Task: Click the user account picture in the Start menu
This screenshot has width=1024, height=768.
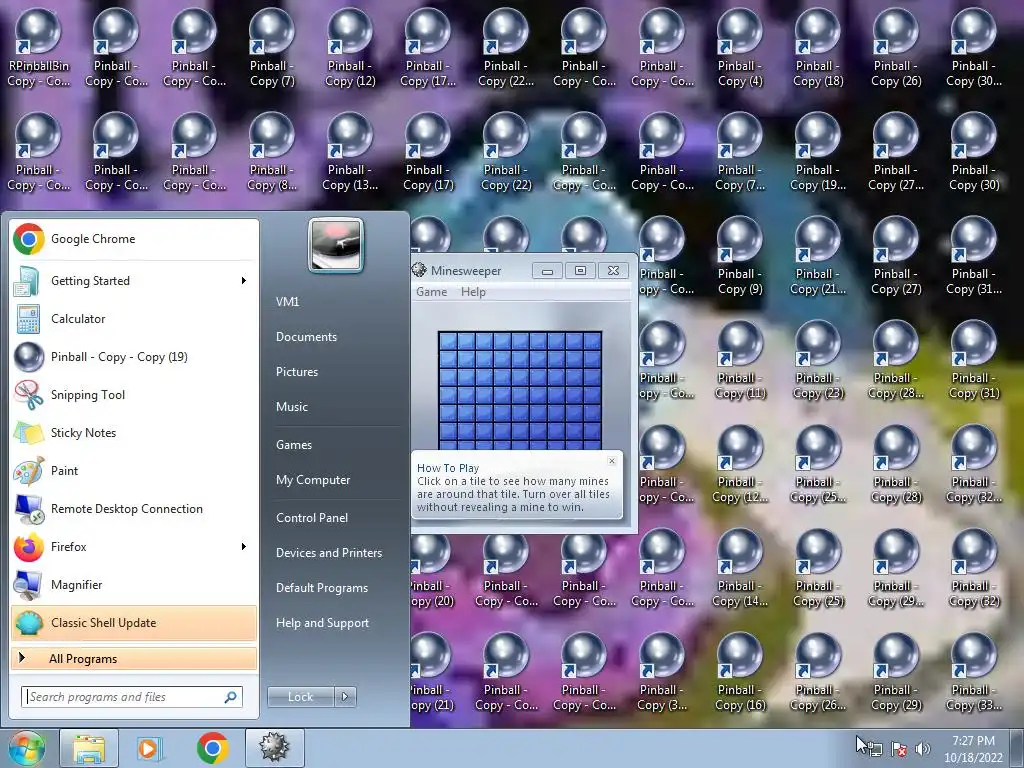Action: tap(336, 245)
